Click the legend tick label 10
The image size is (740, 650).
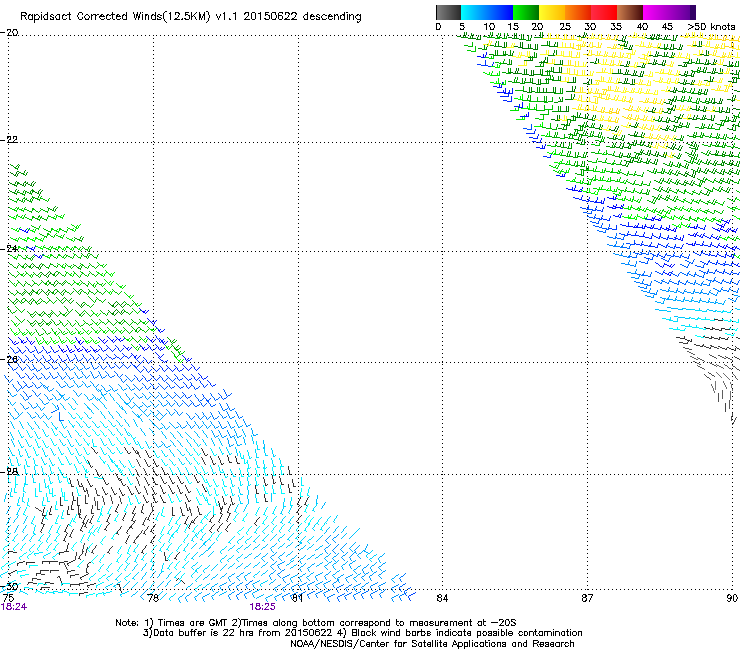[x=489, y=27]
